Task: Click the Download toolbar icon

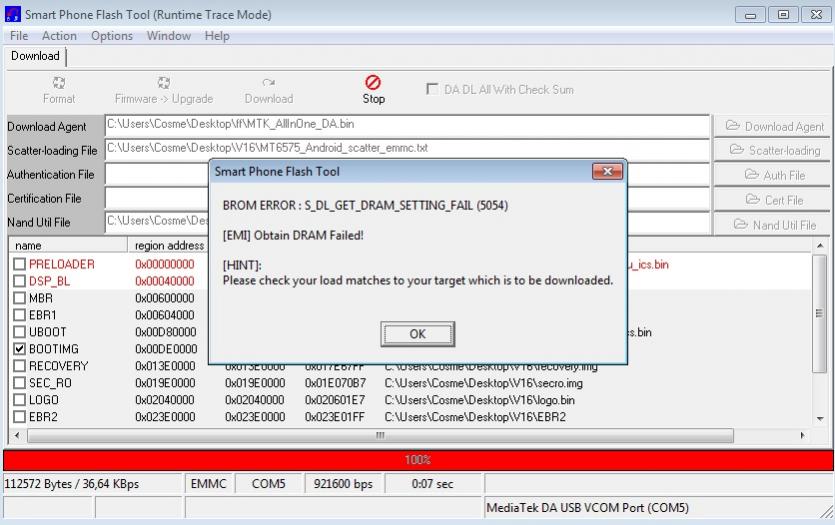Action: 268,83
